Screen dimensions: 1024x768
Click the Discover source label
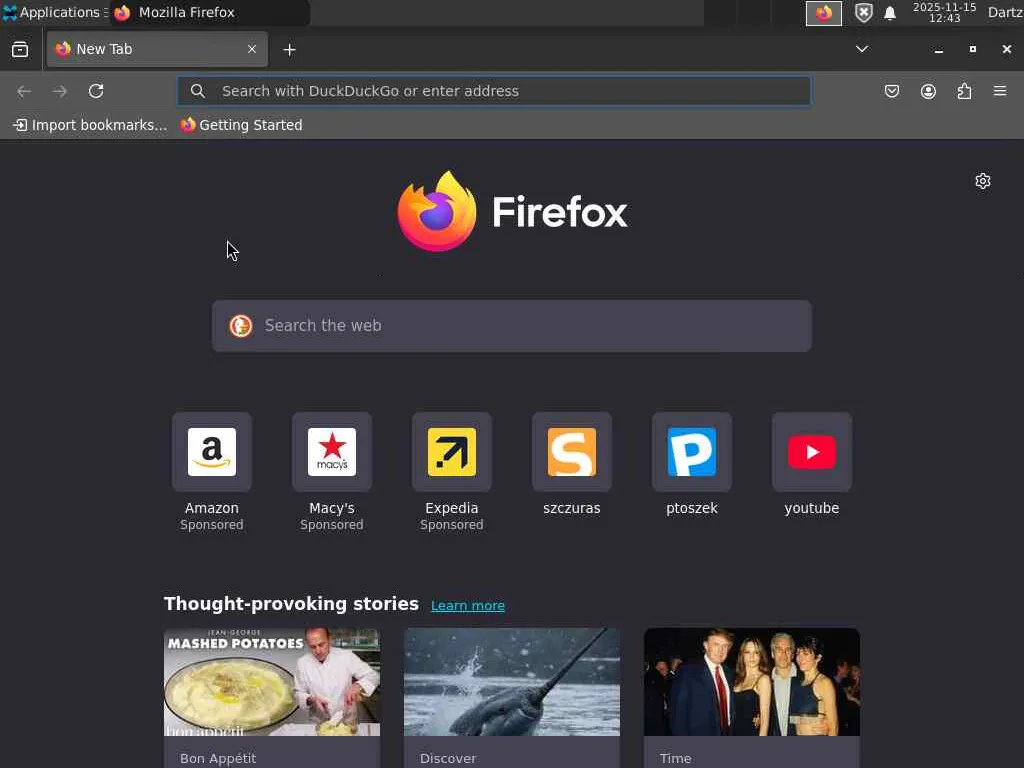(x=448, y=758)
